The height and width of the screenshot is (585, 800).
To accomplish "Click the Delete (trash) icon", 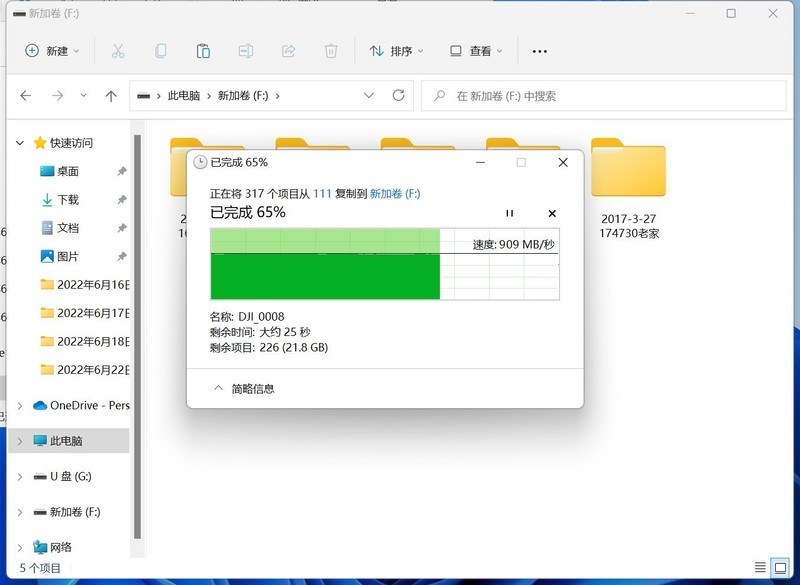I will [331, 51].
